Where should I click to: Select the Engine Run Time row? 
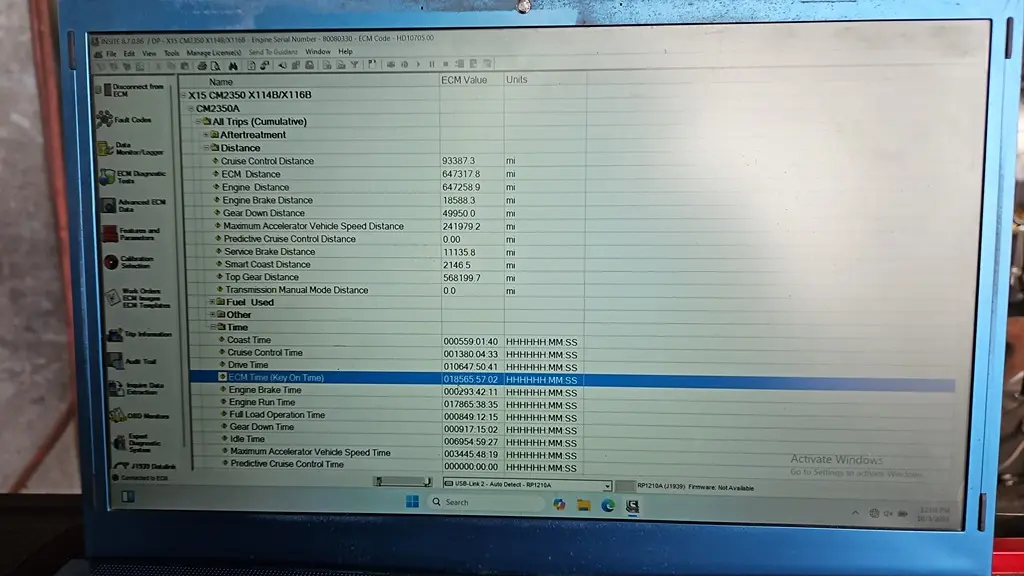click(262, 402)
